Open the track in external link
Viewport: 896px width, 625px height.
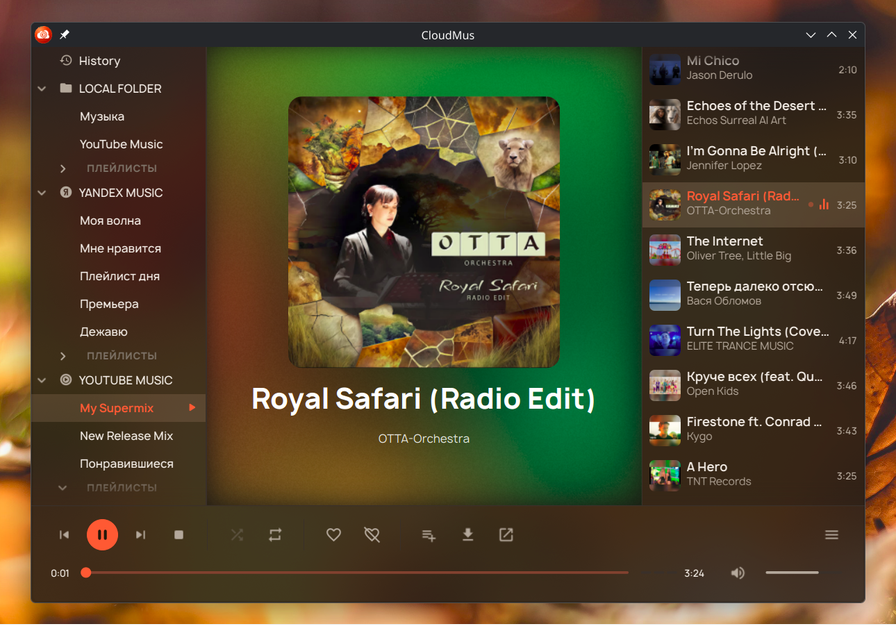tap(506, 535)
